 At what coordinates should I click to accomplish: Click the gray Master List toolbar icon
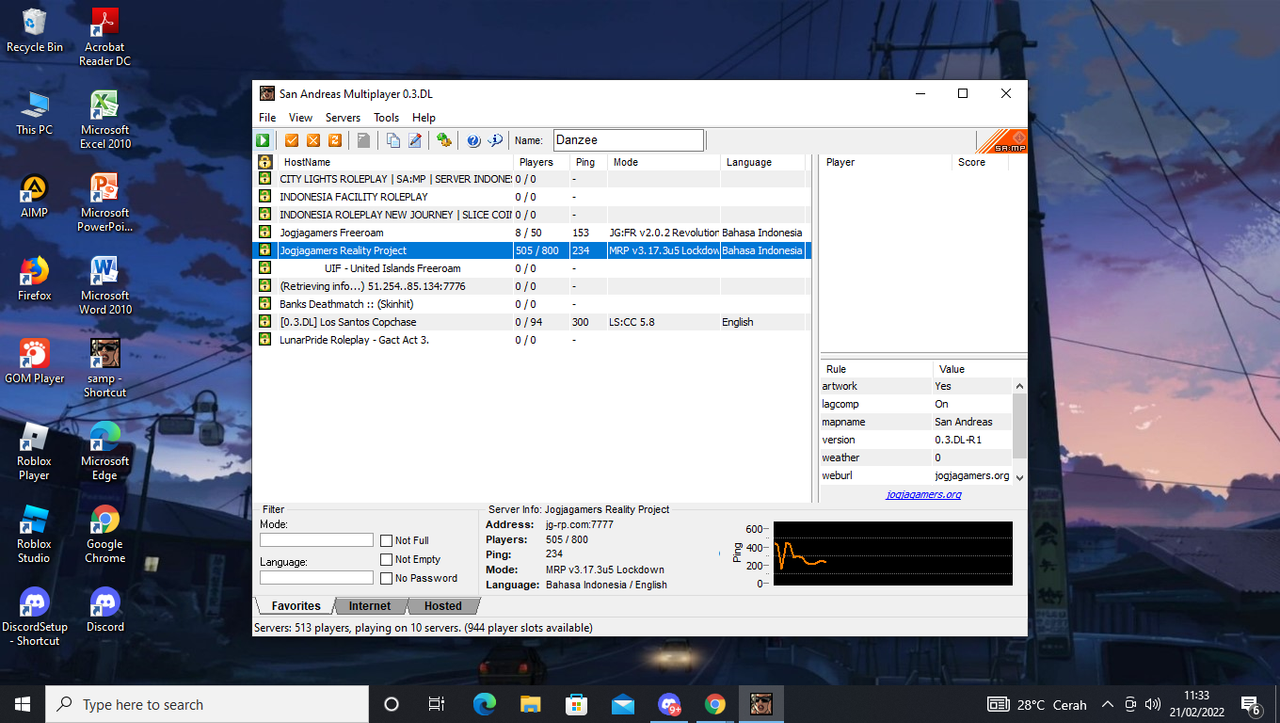point(364,141)
